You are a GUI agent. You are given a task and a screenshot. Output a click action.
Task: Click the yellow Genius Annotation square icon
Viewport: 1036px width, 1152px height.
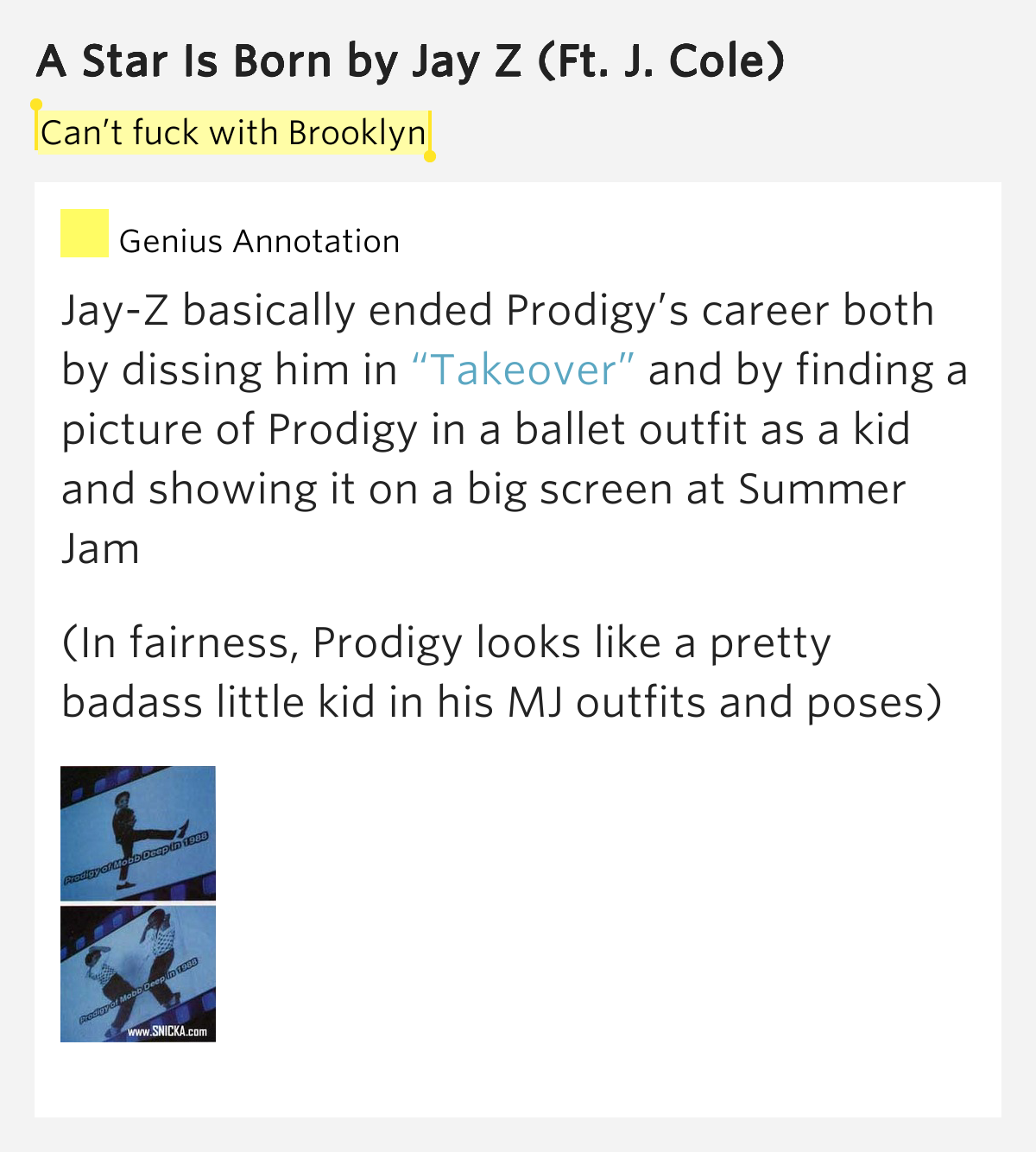pos(85,233)
